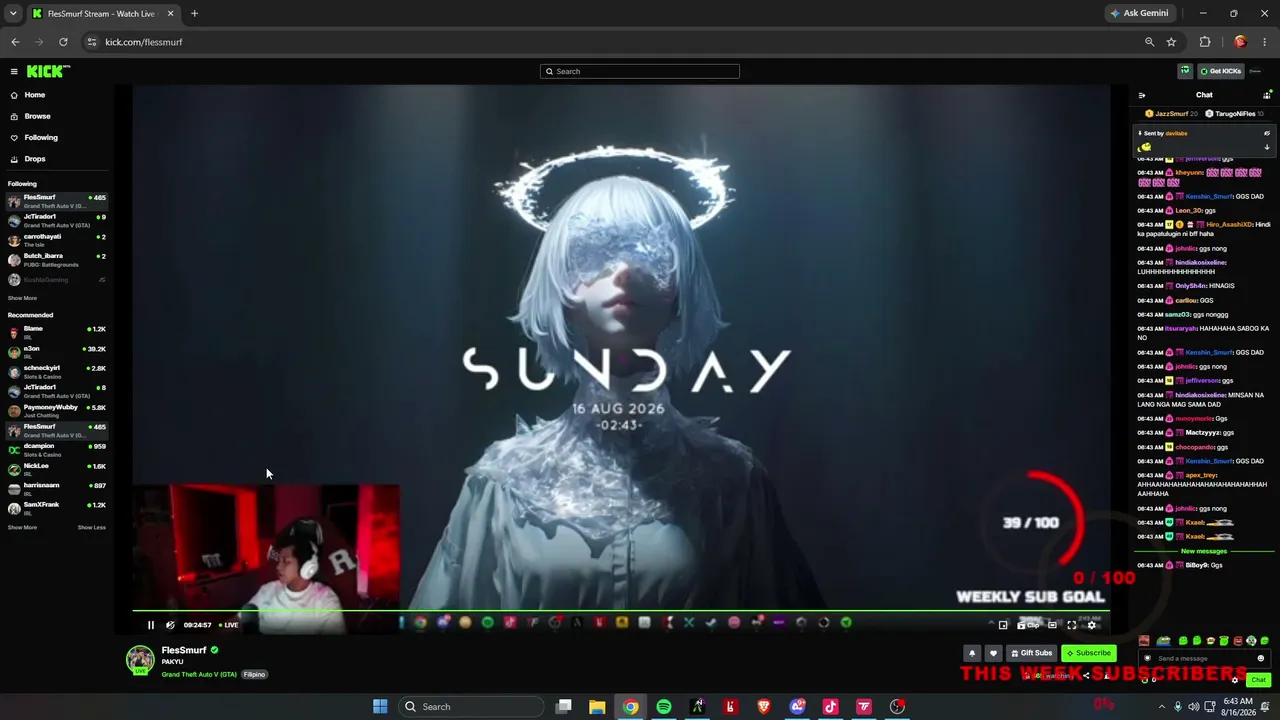Open JcTirador1 channel under Following
The width and height of the screenshot is (1280, 720).
tap(57, 221)
